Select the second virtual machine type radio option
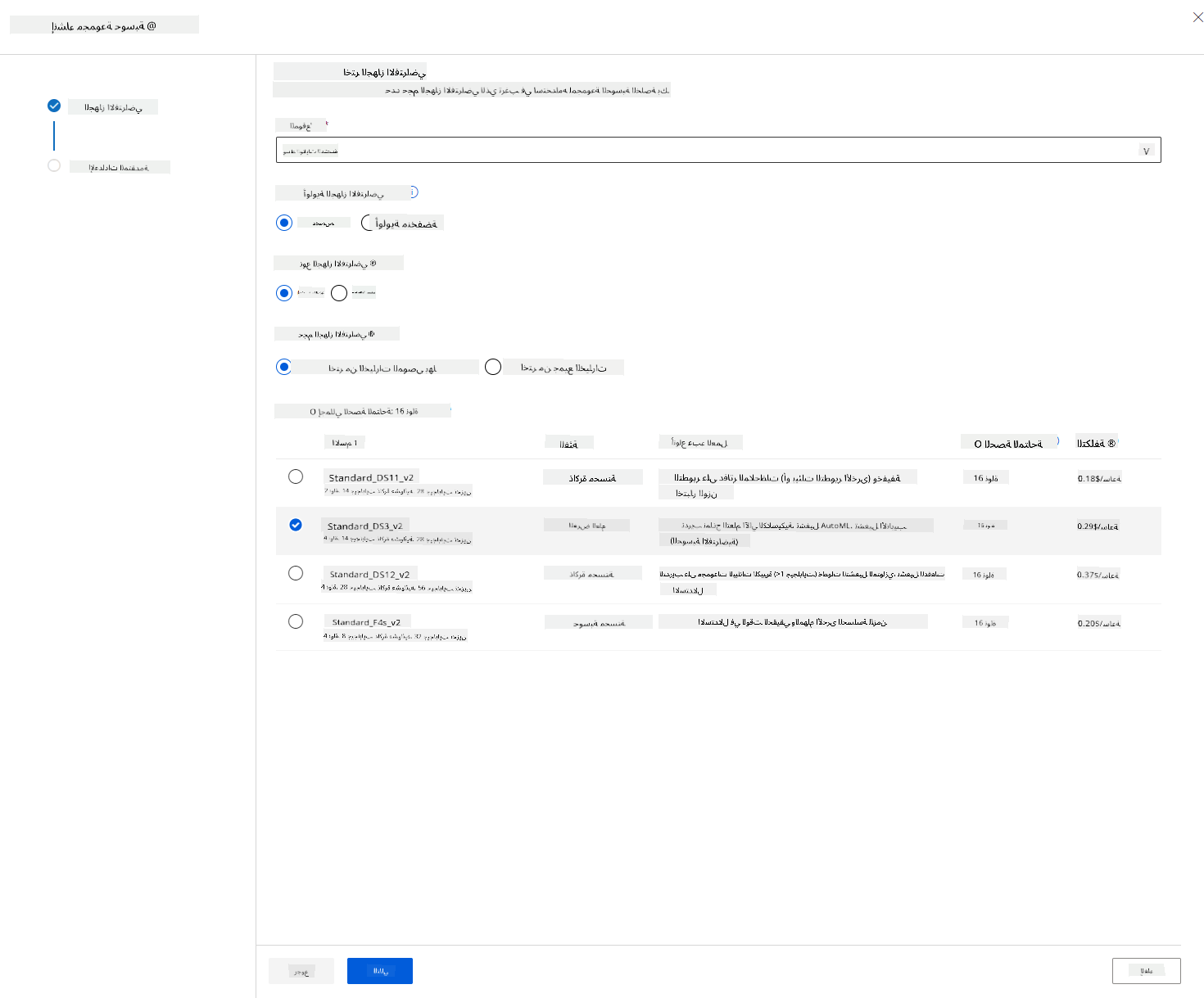This screenshot has width=1204, height=998. click(x=339, y=293)
